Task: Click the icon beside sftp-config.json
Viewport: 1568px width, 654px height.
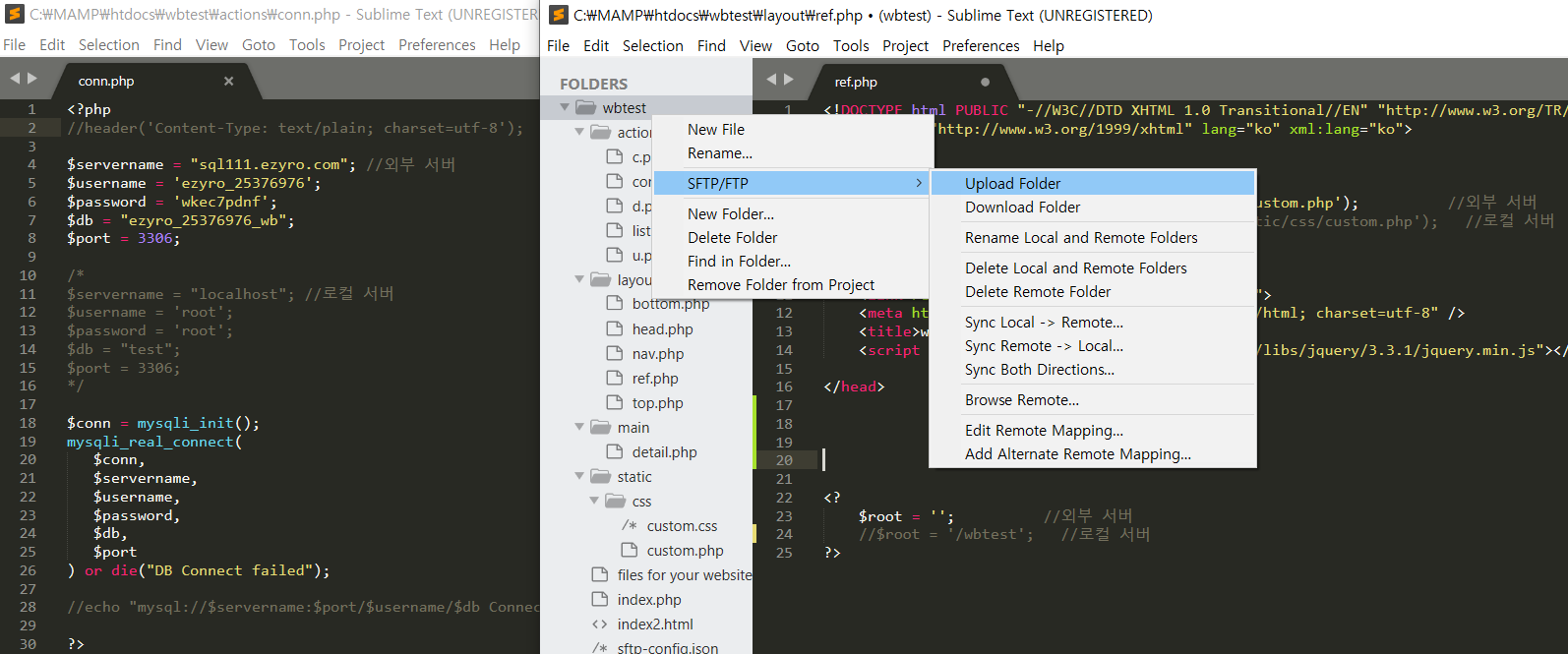Action: click(600, 648)
